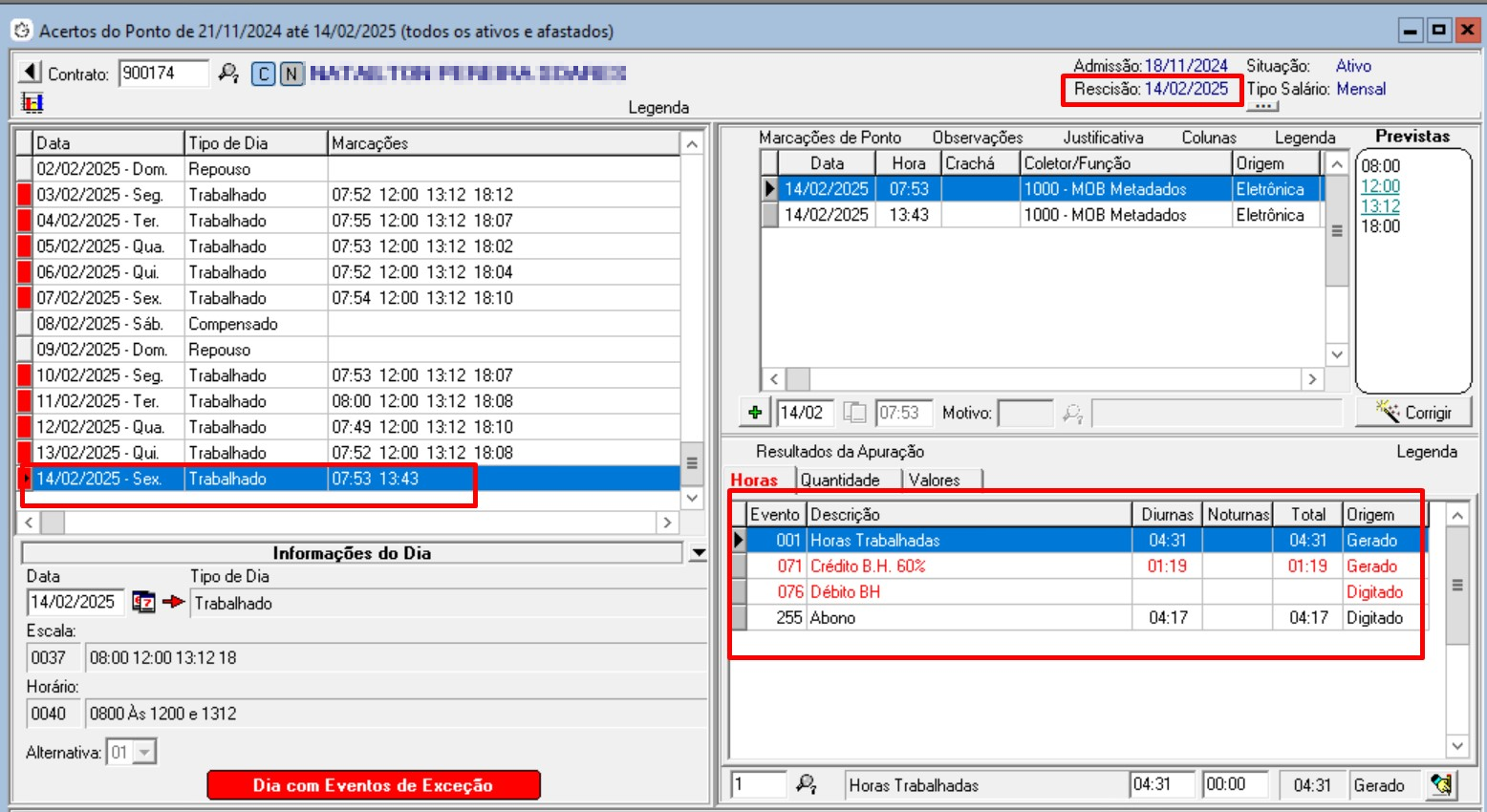Click the Motivo input field
Image resolution: width=1487 pixels, height=812 pixels.
coord(1025,413)
